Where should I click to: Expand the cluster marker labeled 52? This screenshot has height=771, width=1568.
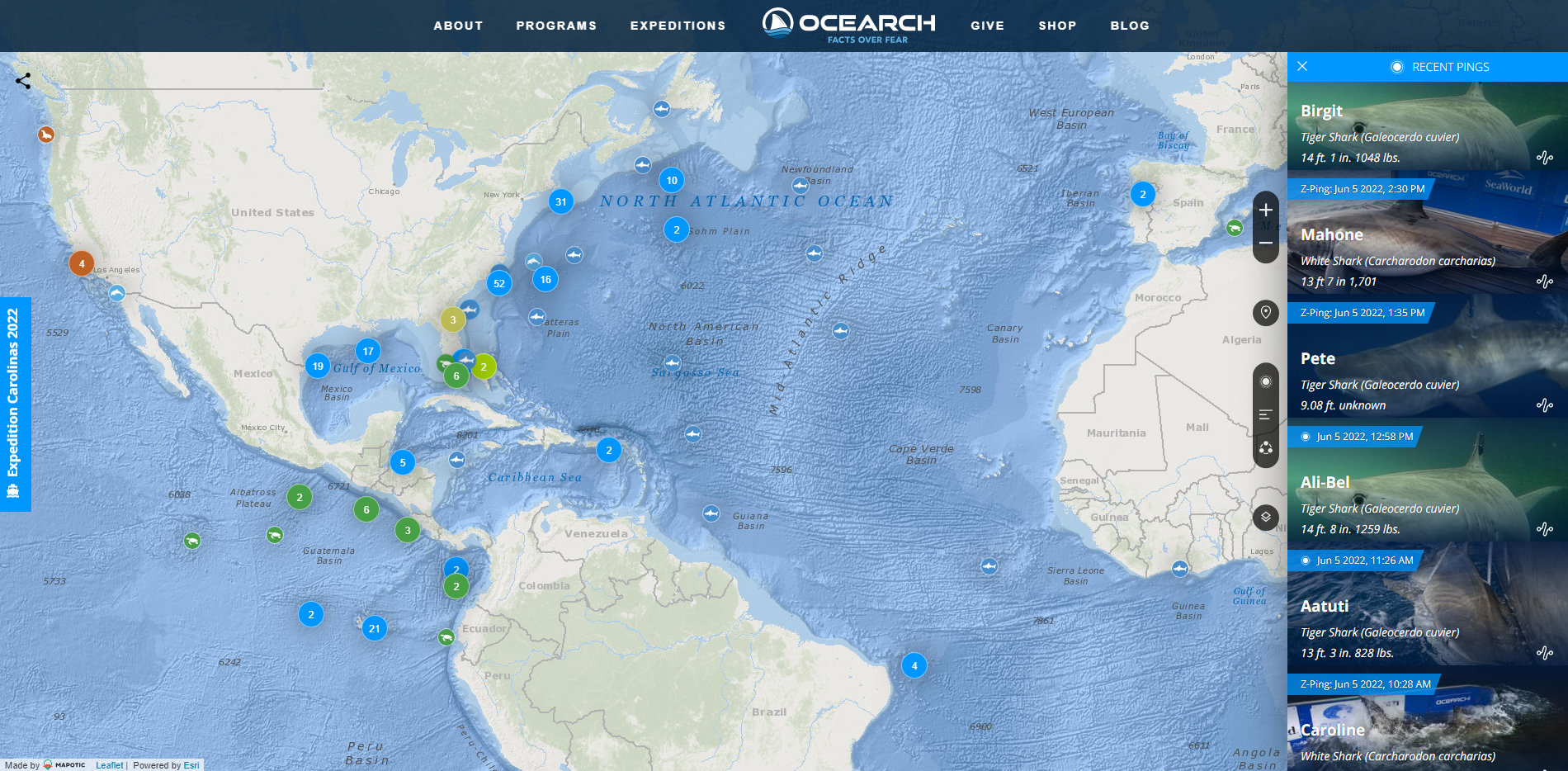(498, 283)
